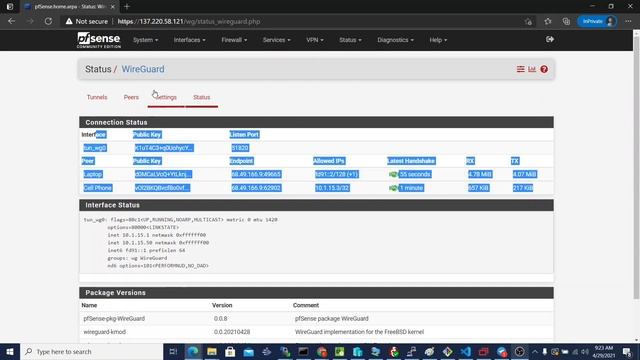
Task: Open the Favorites list icon
Action: pos(548,21)
